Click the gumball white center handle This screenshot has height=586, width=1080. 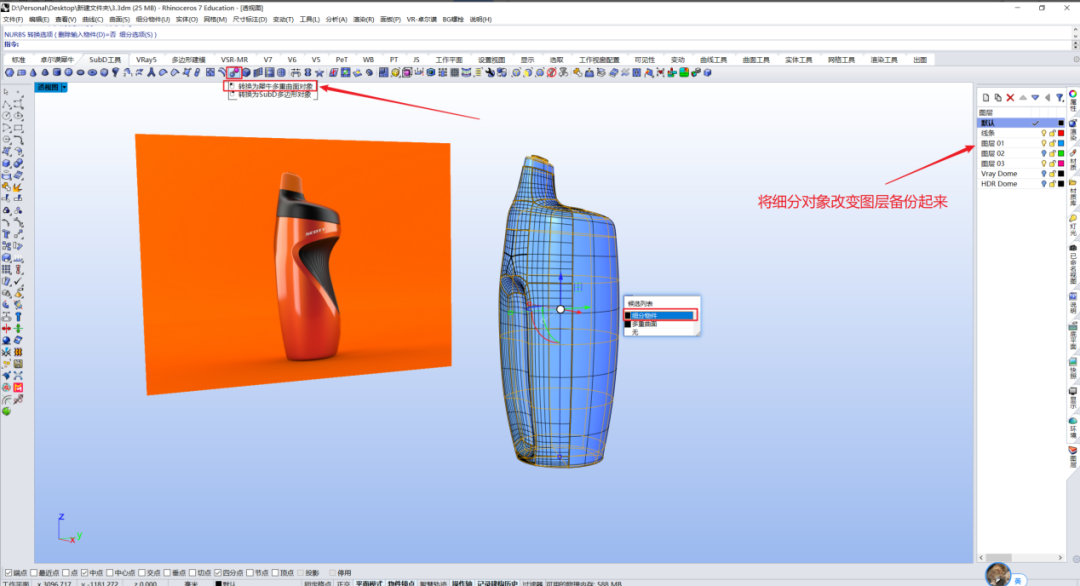point(561,309)
